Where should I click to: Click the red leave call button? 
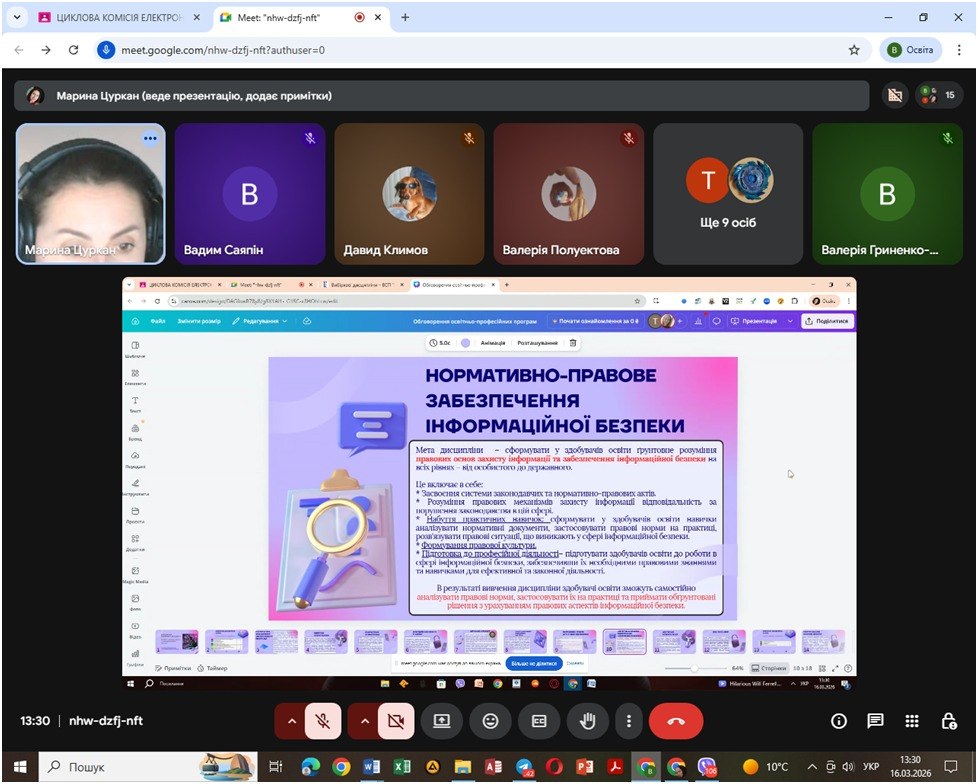676,720
